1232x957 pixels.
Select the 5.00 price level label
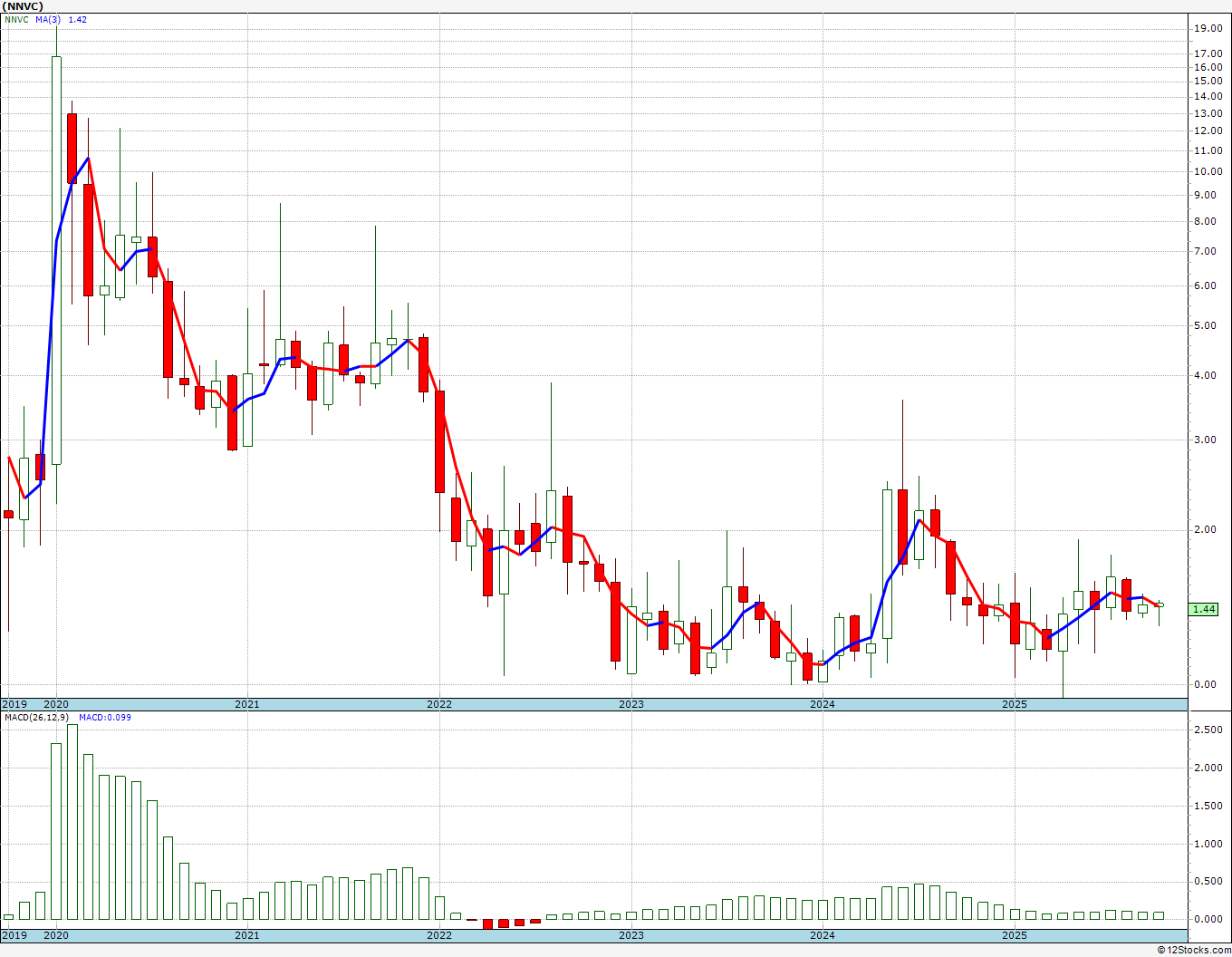click(x=1206, y=326)
